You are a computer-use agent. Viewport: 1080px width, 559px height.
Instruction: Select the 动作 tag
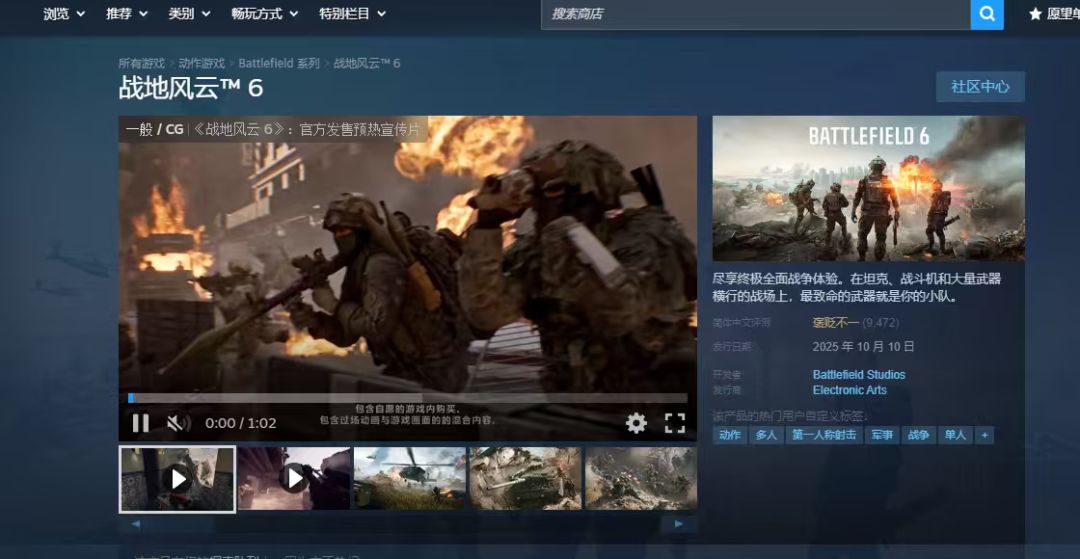(x=729, y=435)
